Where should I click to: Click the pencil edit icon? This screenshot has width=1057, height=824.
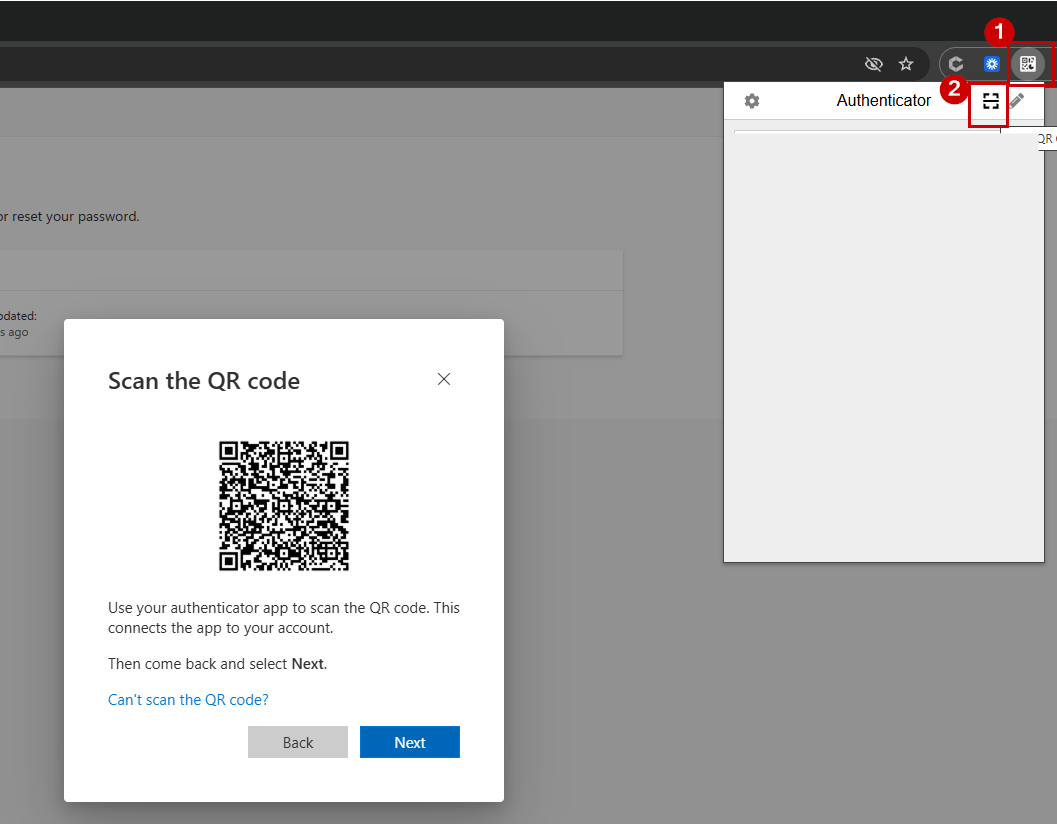pyautogui.click(x=1017, y=101)
